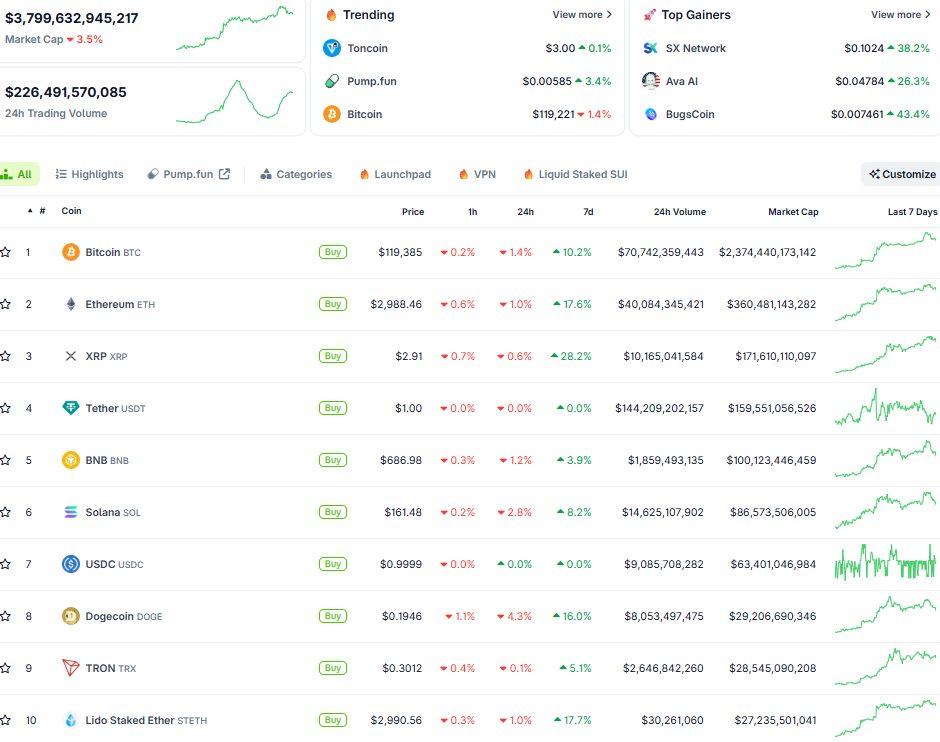Click the Solana logo icon
The image size is (940, 742).
pyautogui.click(x=71, y=512)
